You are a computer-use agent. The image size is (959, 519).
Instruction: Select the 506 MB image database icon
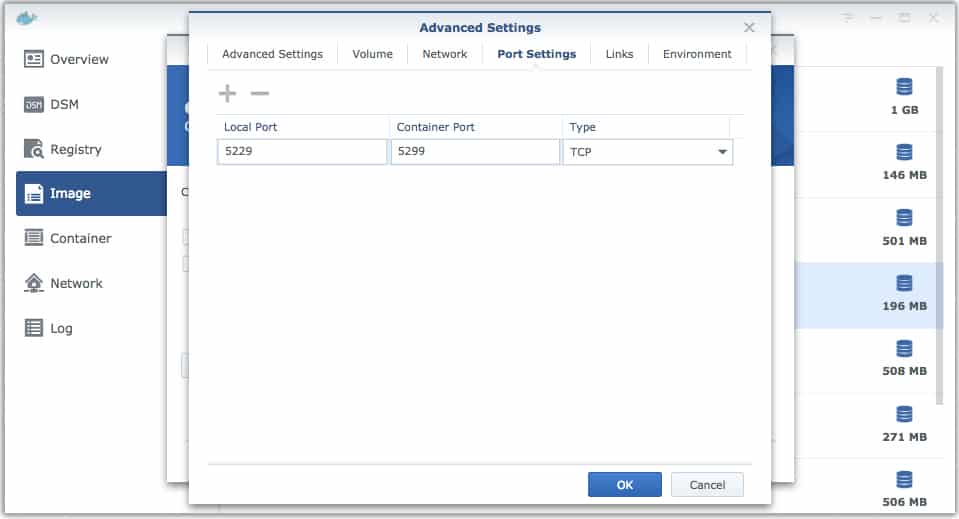904,480
